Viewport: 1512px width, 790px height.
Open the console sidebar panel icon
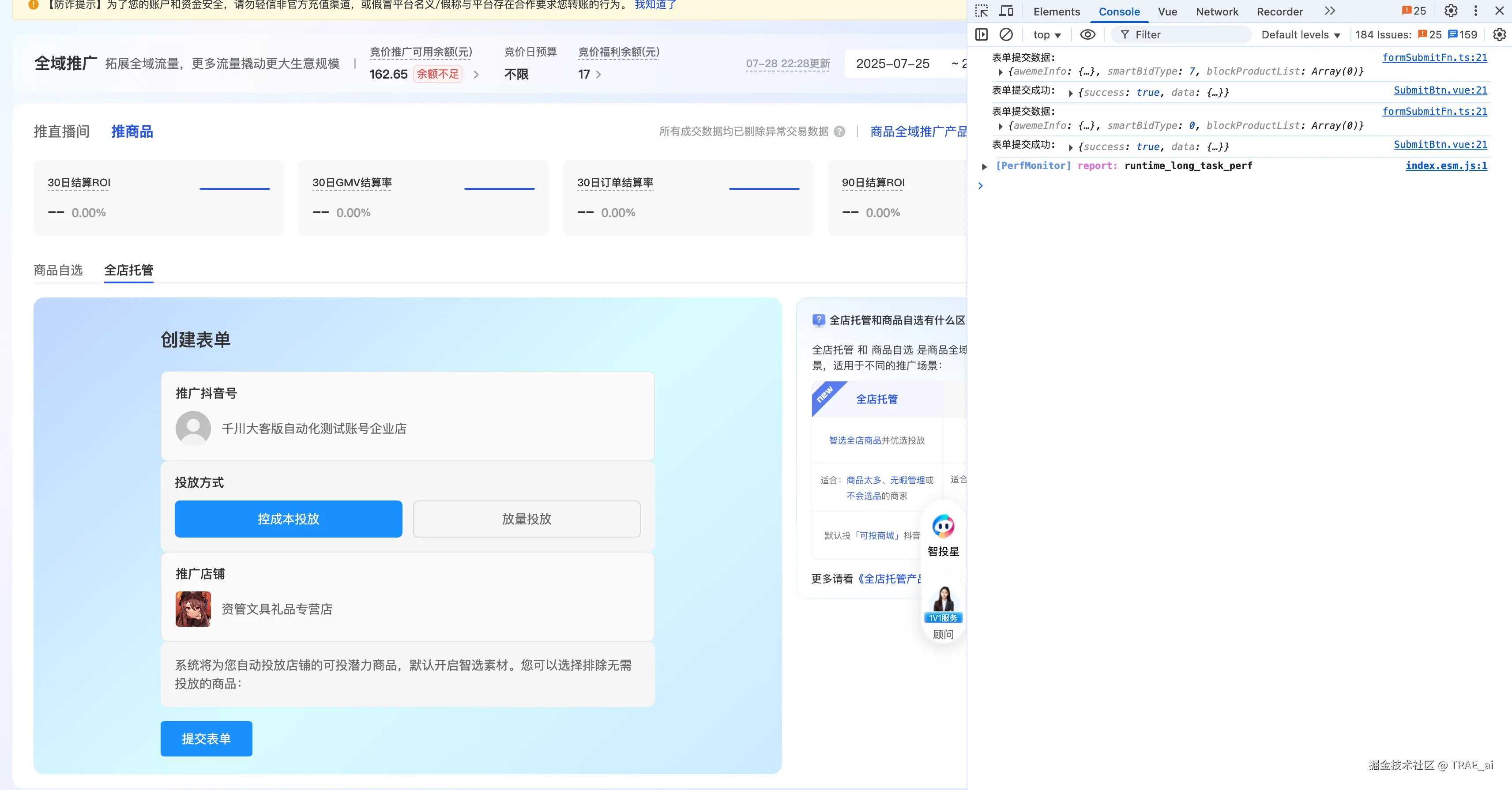click(x=982, y=34)
